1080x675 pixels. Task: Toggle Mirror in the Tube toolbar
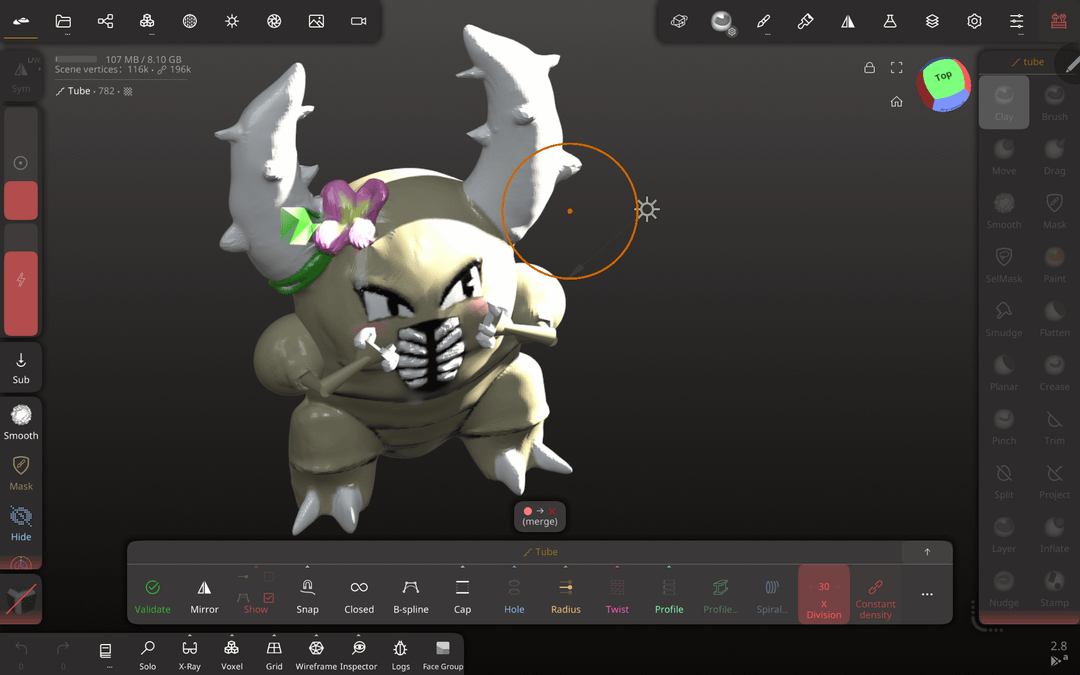pos(204,595)
